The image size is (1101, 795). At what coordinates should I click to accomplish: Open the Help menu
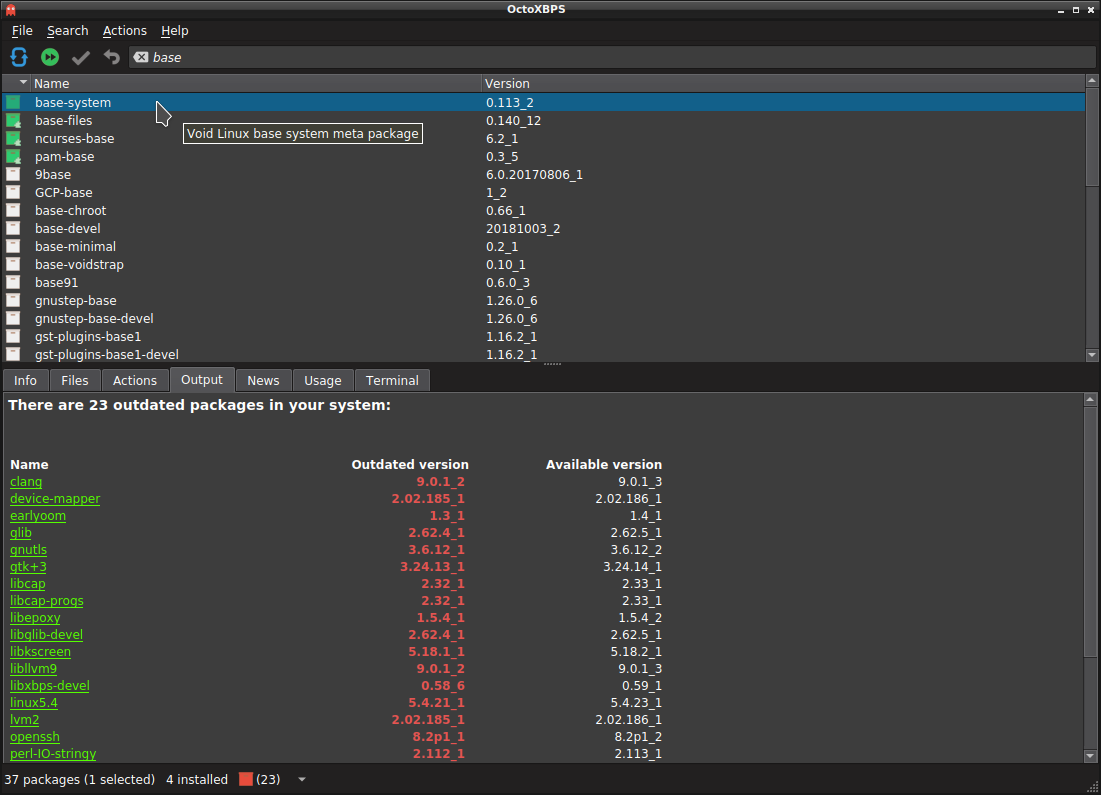point(174,31)
